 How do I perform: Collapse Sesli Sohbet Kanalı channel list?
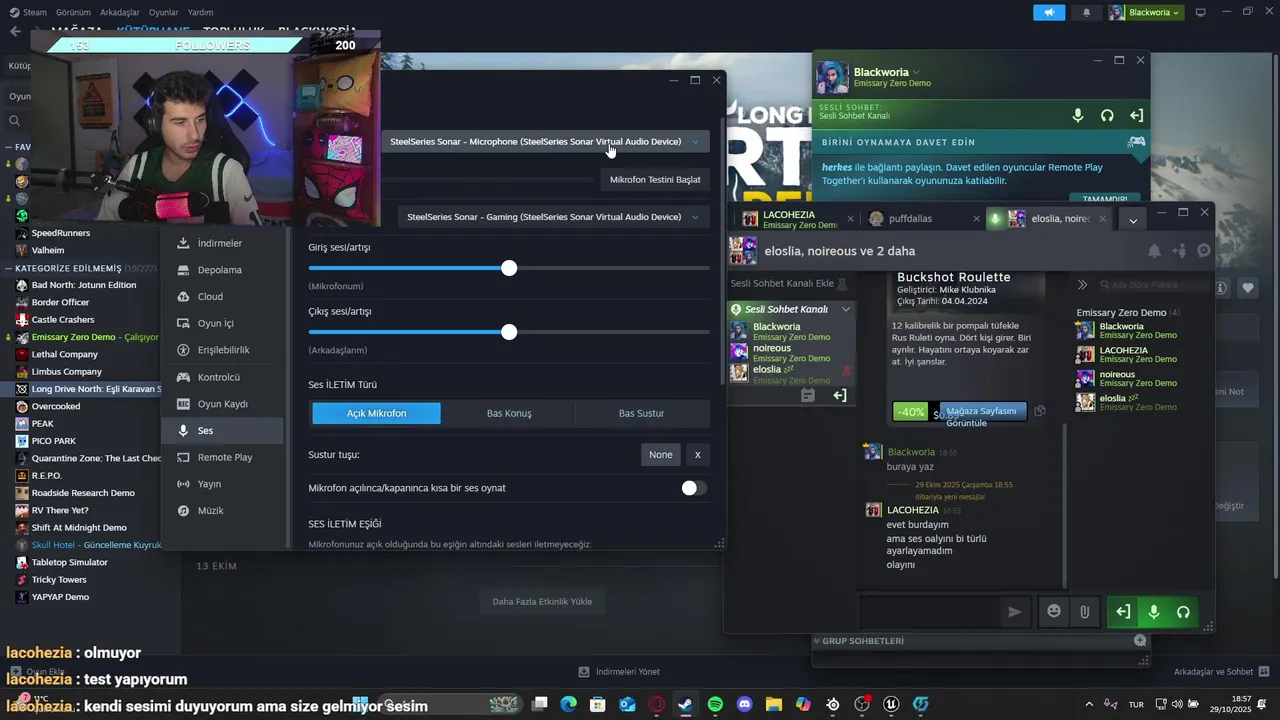(846, 309)
